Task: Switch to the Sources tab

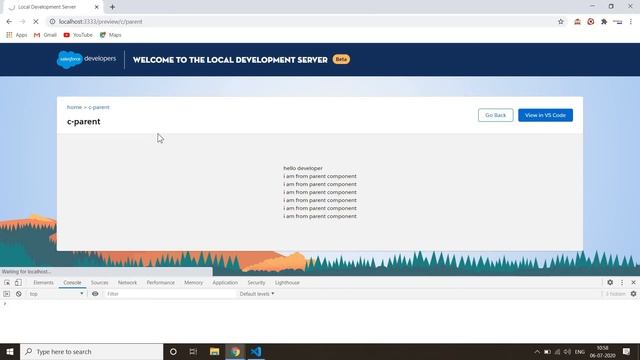Action: pos(100,282)
